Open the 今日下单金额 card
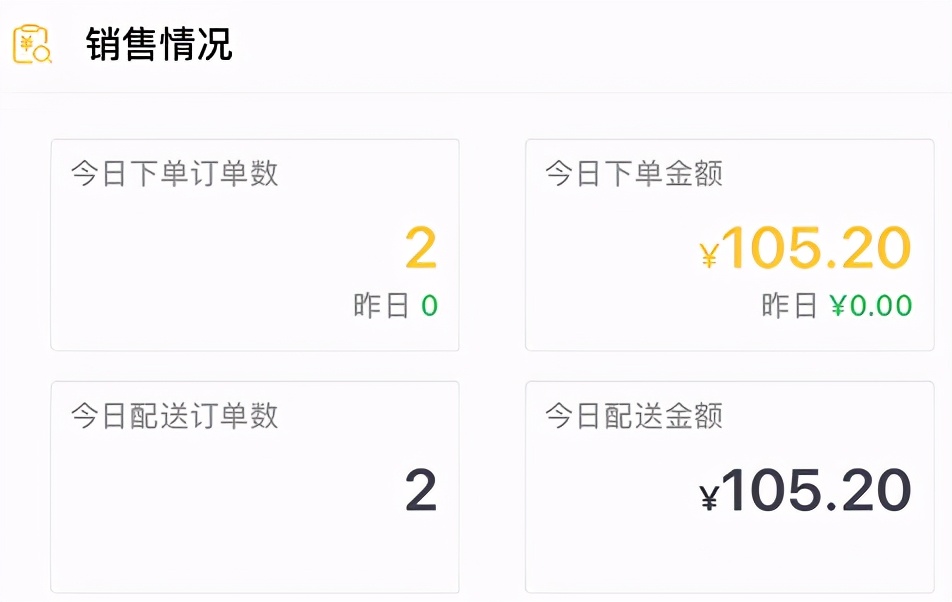952x602 pixels. (729, 243)
